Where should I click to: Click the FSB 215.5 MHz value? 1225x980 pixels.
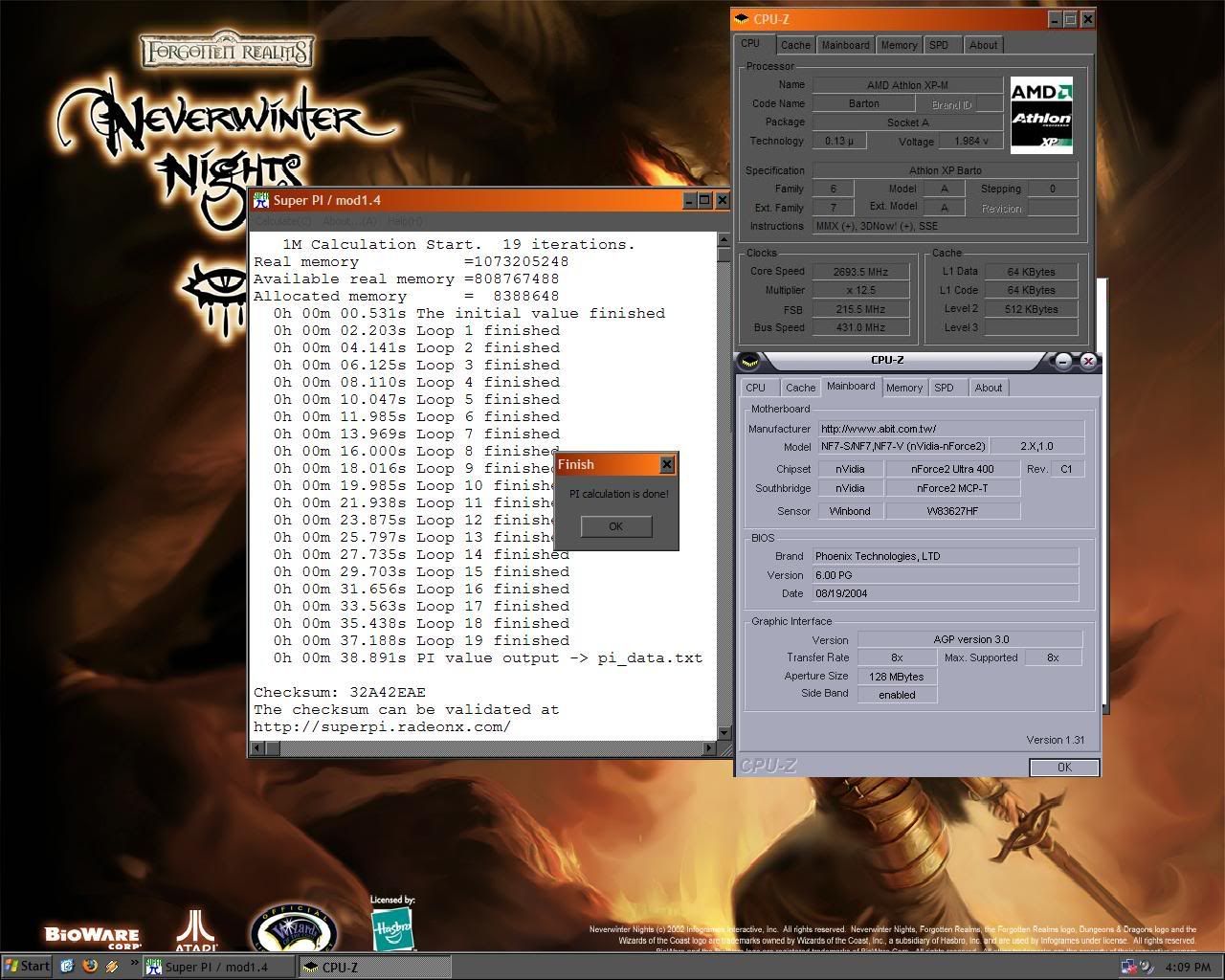pos(860,309)
